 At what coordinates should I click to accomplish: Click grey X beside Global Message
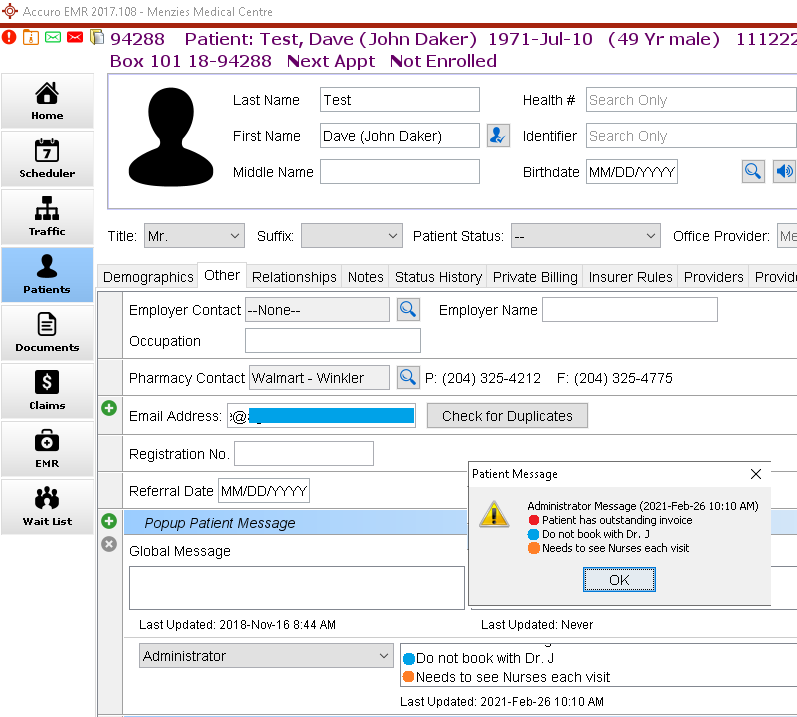109,544
